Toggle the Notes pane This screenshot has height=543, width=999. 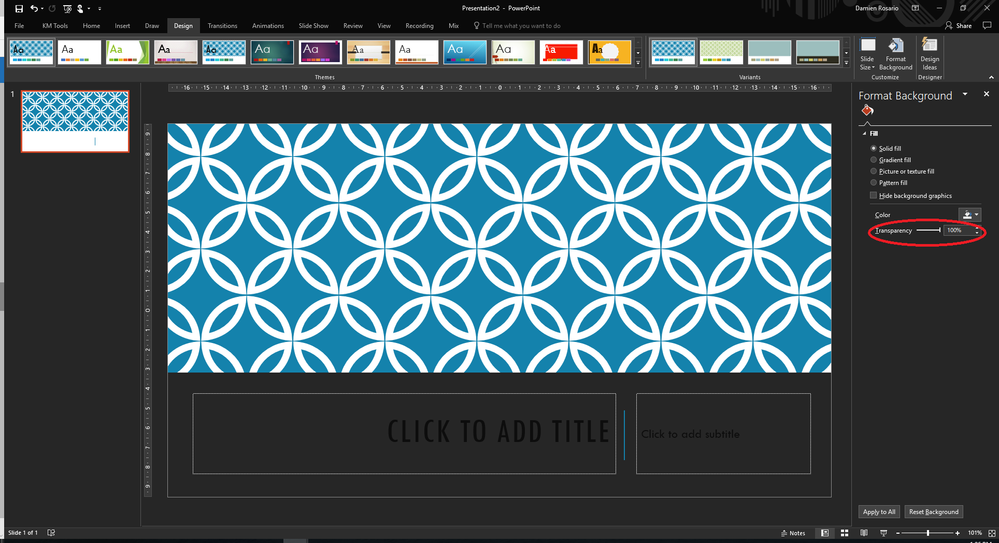tap(793, 533)
